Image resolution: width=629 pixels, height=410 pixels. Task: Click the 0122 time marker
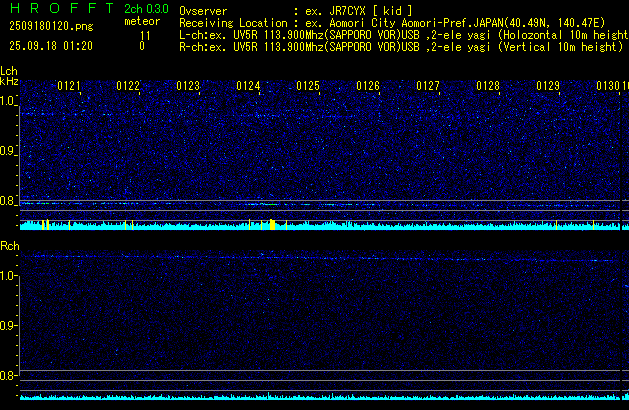(x=128, y=86)
